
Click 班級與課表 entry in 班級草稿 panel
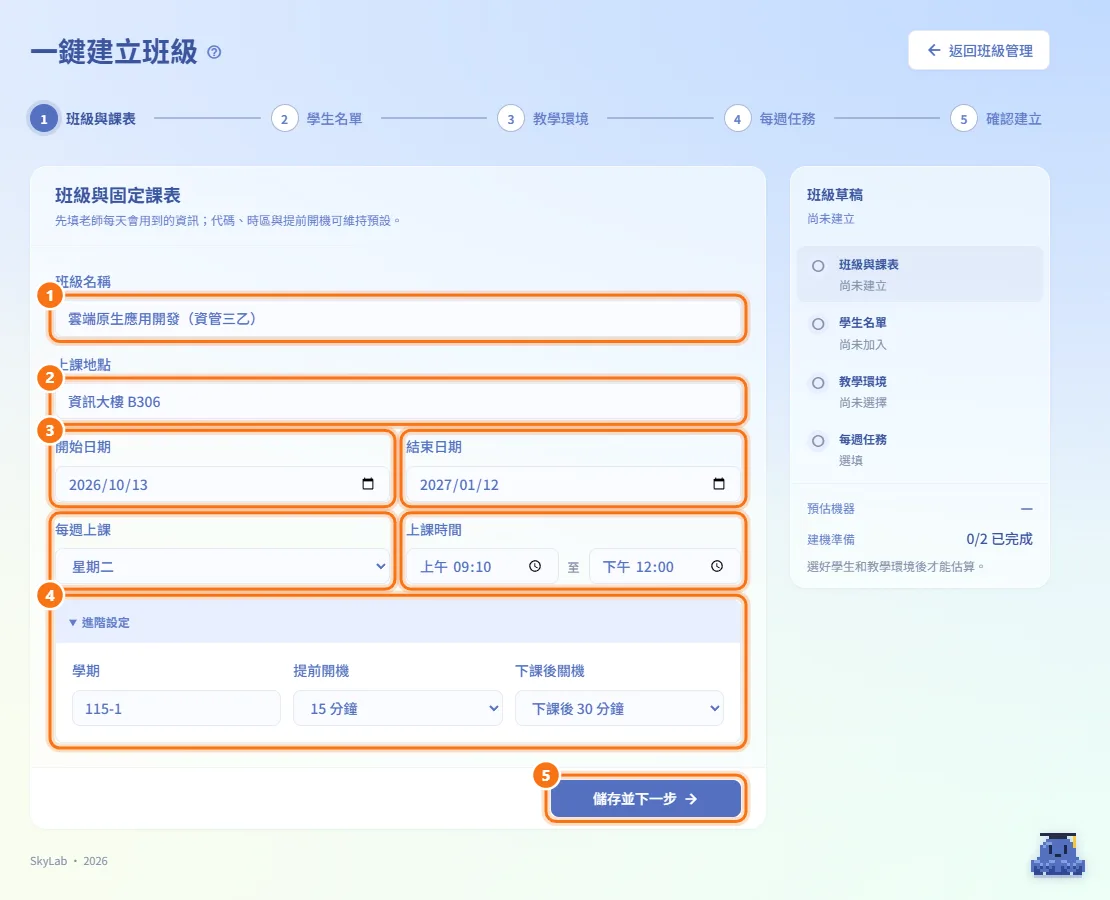click(920, 274)
